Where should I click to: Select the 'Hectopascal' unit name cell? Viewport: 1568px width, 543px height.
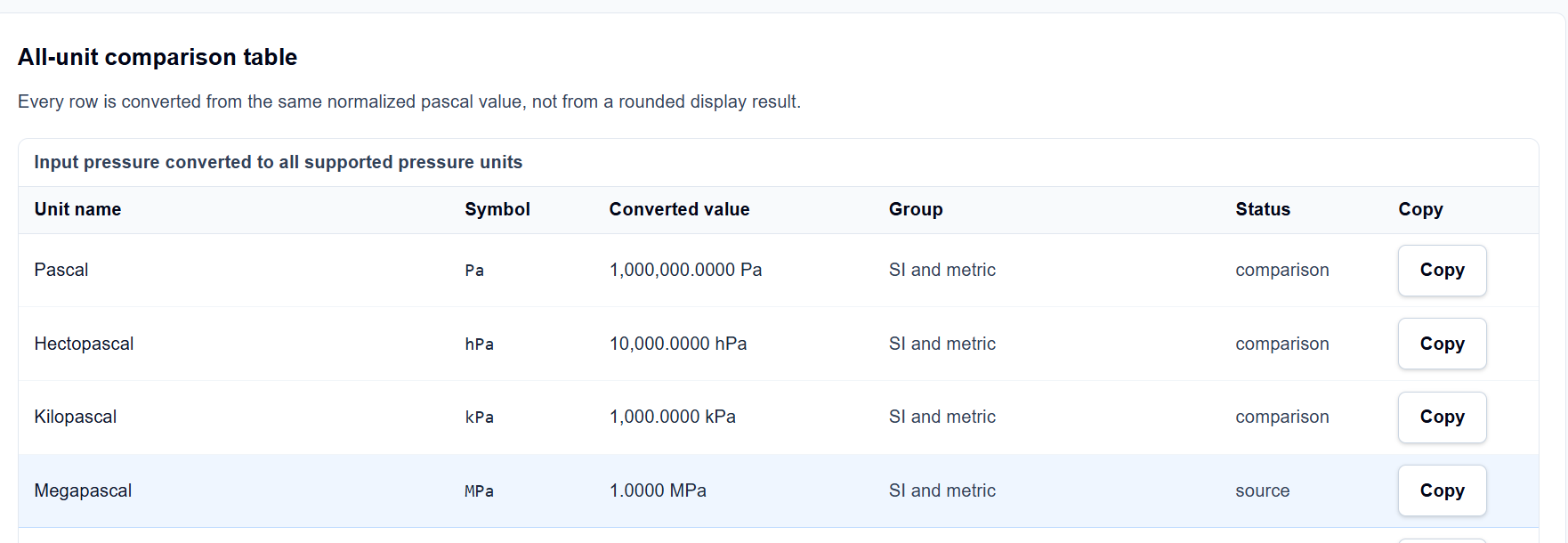pos(84,344)
